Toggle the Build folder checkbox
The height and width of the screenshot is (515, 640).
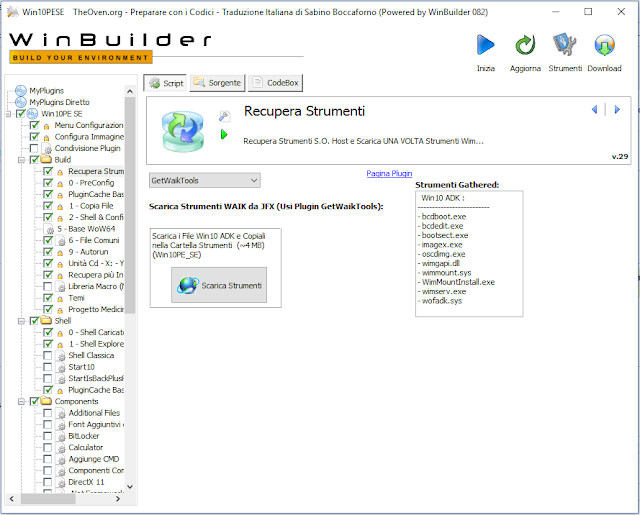[34, 159]
